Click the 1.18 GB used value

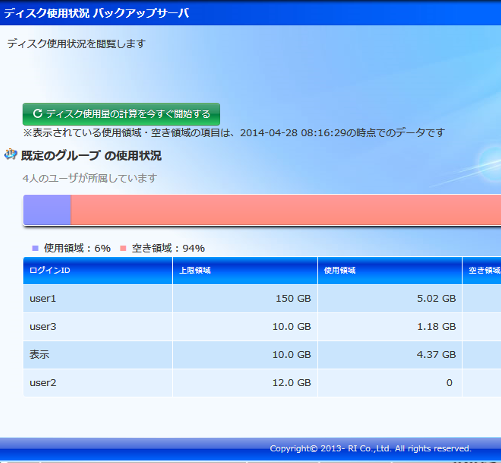[x=436, y=326]
